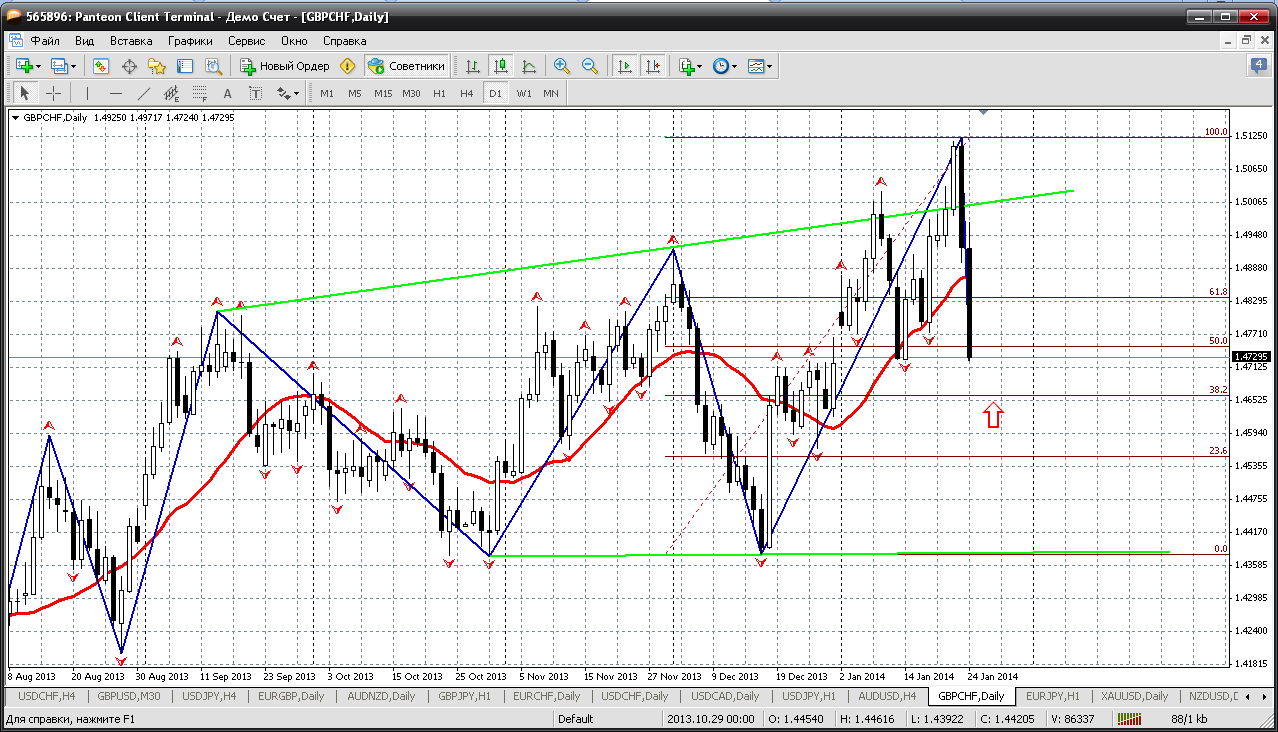Click the MetaEditor yellow diamond icon

[347, 66]
